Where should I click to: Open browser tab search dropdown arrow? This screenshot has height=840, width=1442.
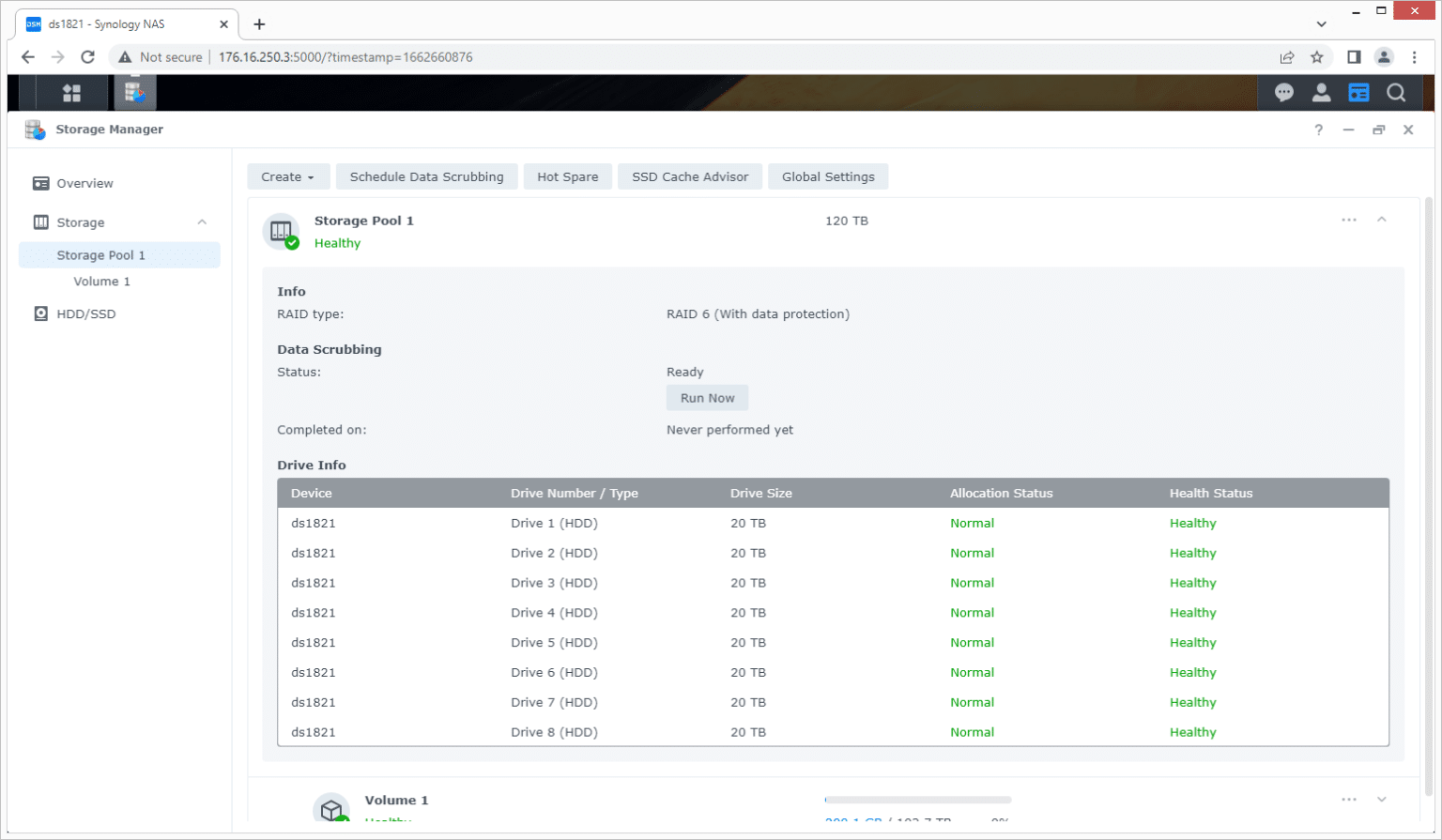pyautogui.click(x=1322, y=24)
